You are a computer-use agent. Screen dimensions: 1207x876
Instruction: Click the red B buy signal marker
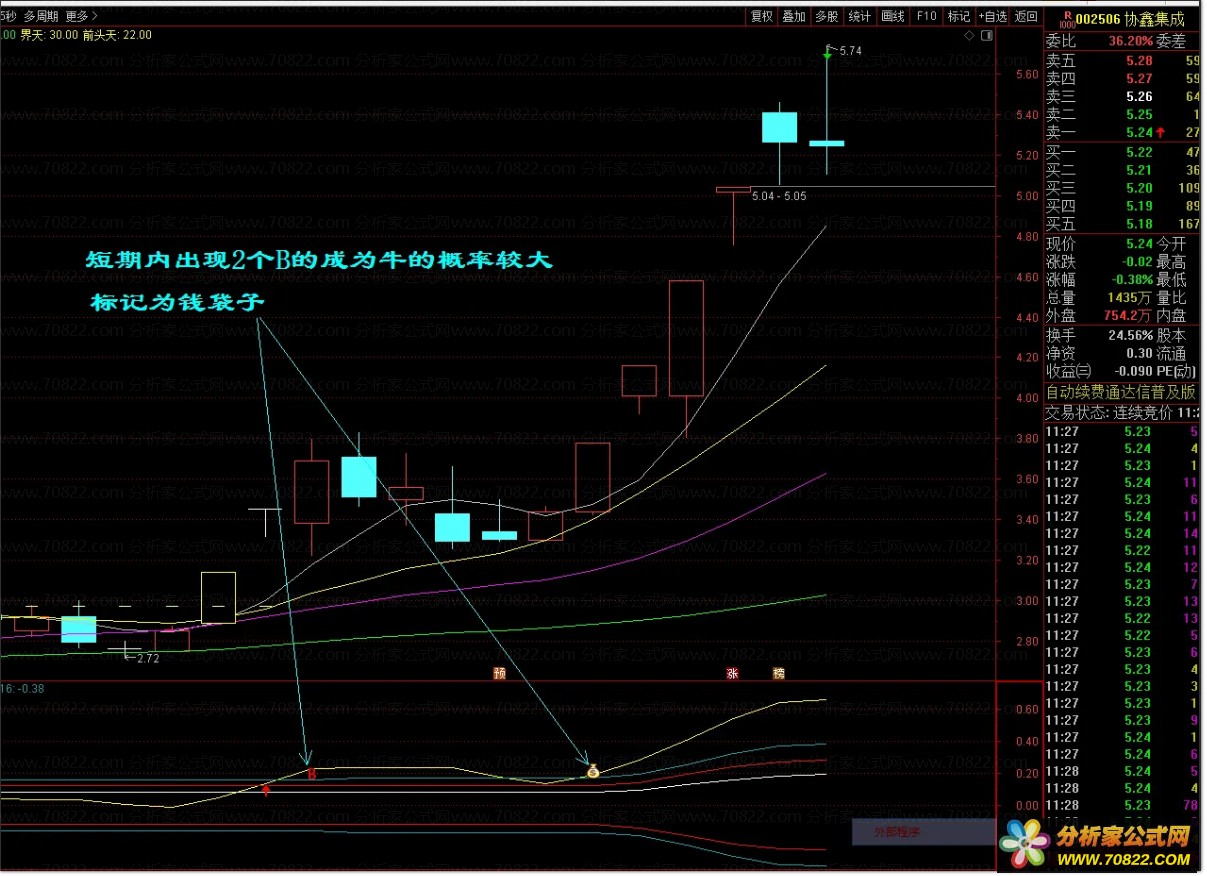pos(311,774)
